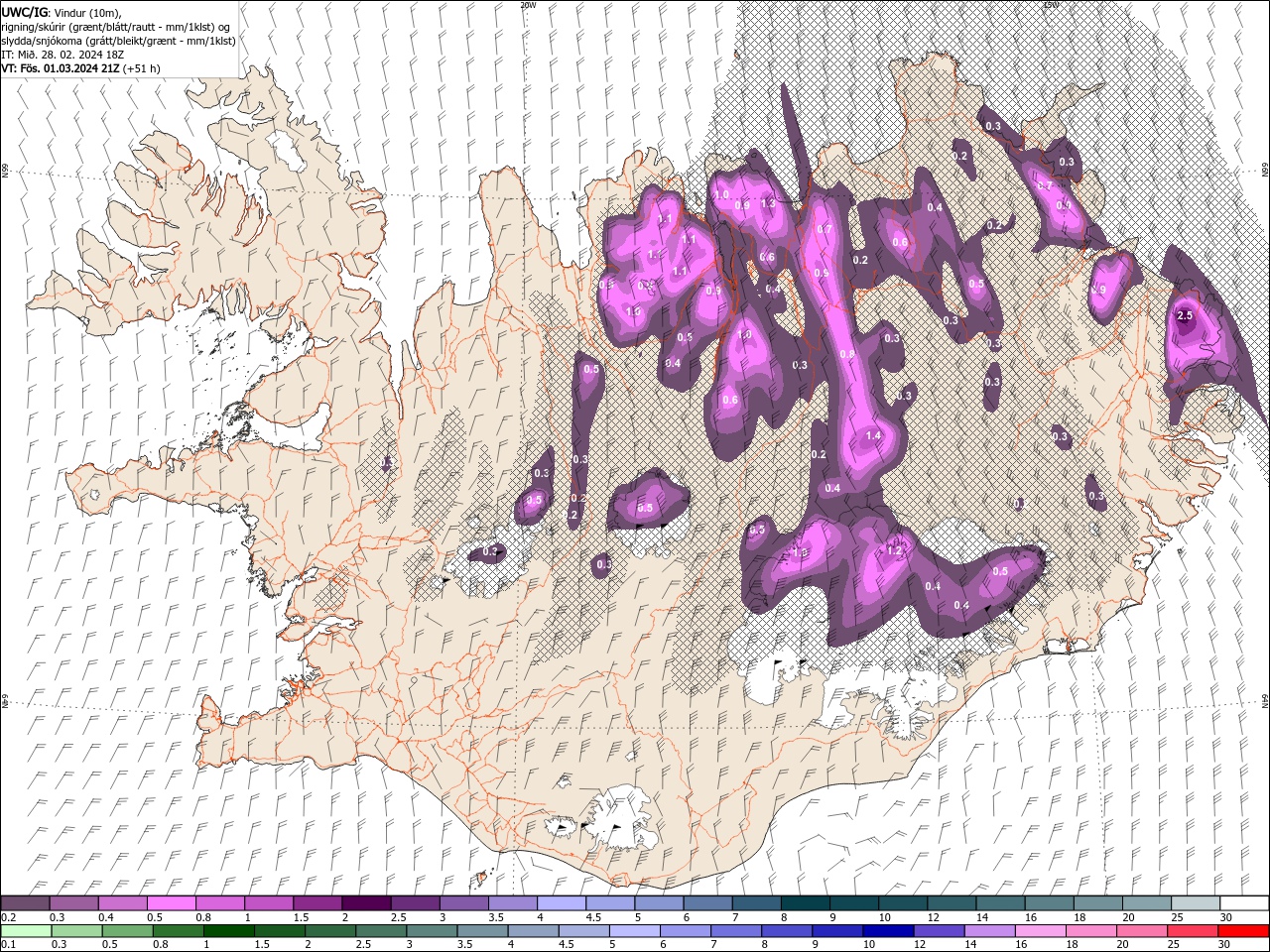Click the 15W longitude label at the top edge
Image resolution: width=1270 pixels, height=952 pixels.
[1050, 5]
